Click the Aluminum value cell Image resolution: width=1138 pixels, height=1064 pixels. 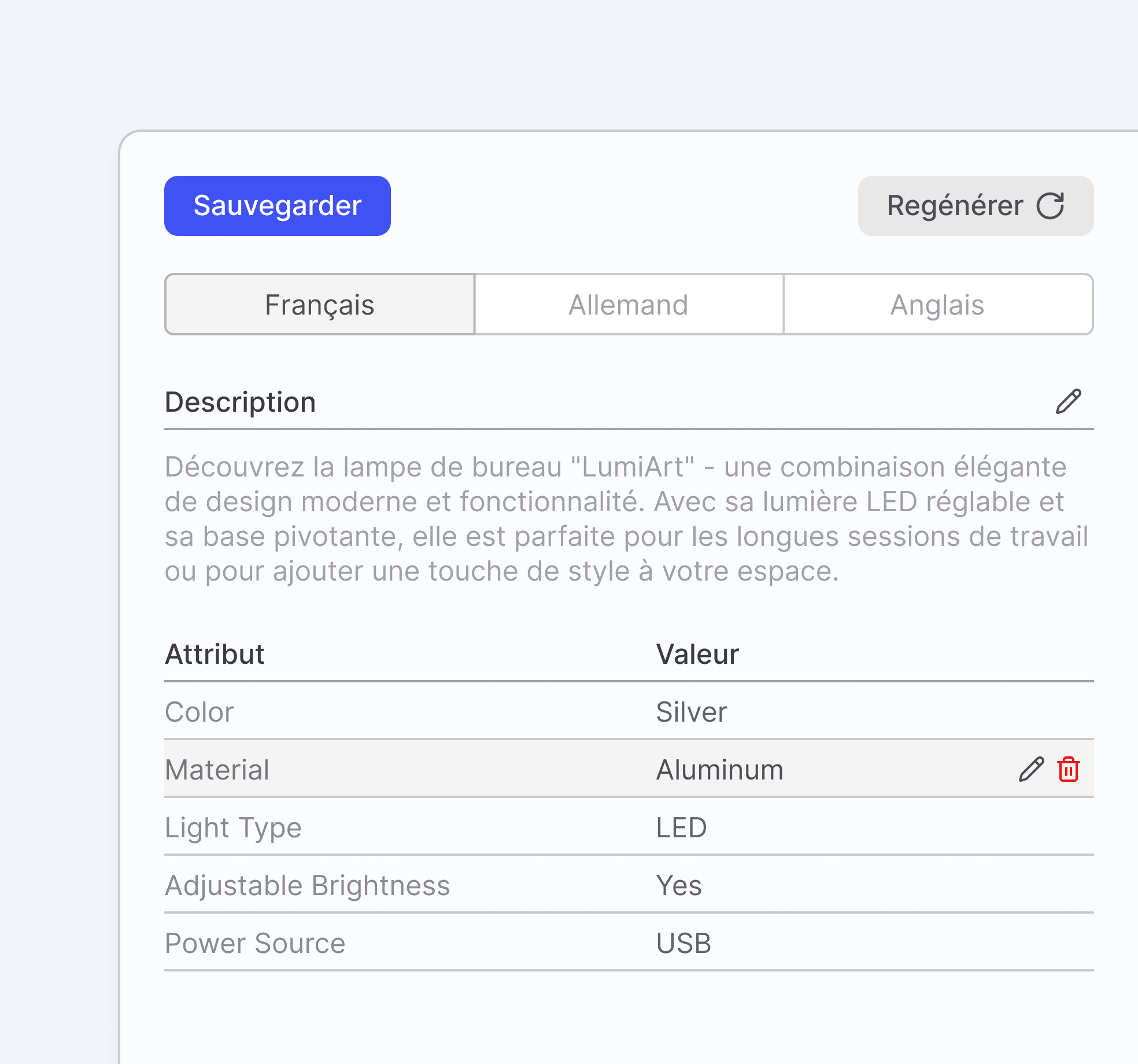coord(719,770)
